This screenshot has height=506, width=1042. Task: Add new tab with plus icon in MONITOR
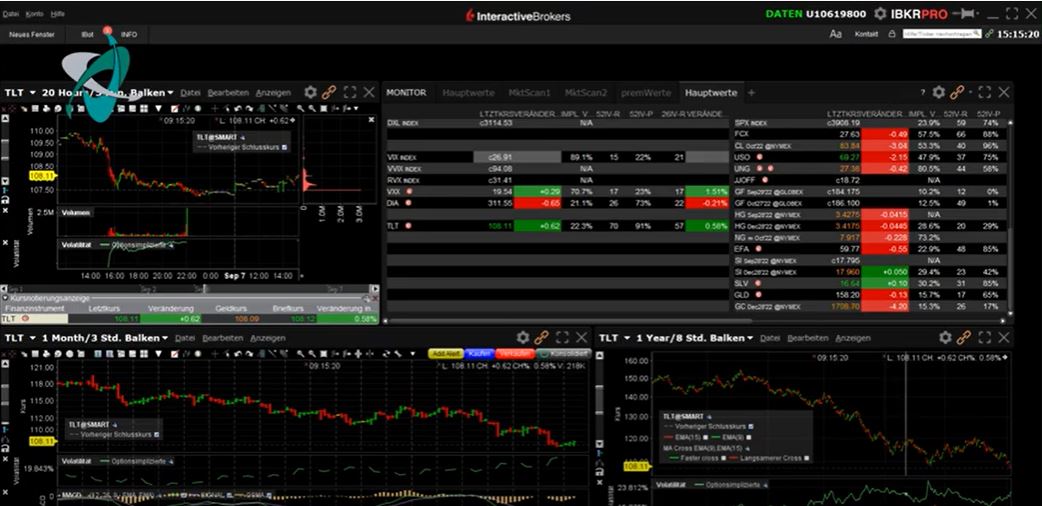click(752, 92)
